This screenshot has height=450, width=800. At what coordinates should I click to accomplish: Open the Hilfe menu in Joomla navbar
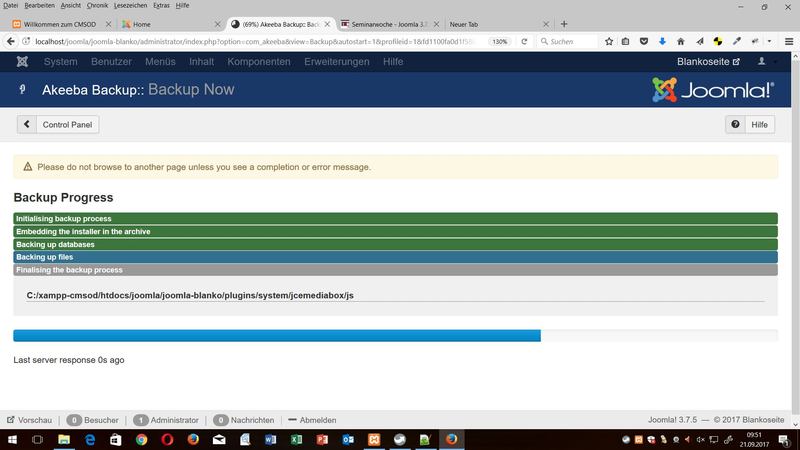tap(393, 62)
